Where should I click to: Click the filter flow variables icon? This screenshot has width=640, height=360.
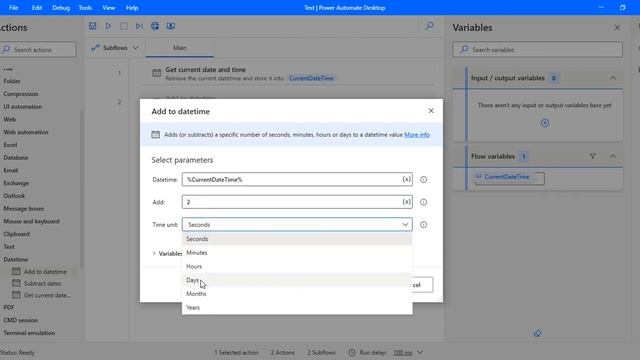click(x=593, y=156)
